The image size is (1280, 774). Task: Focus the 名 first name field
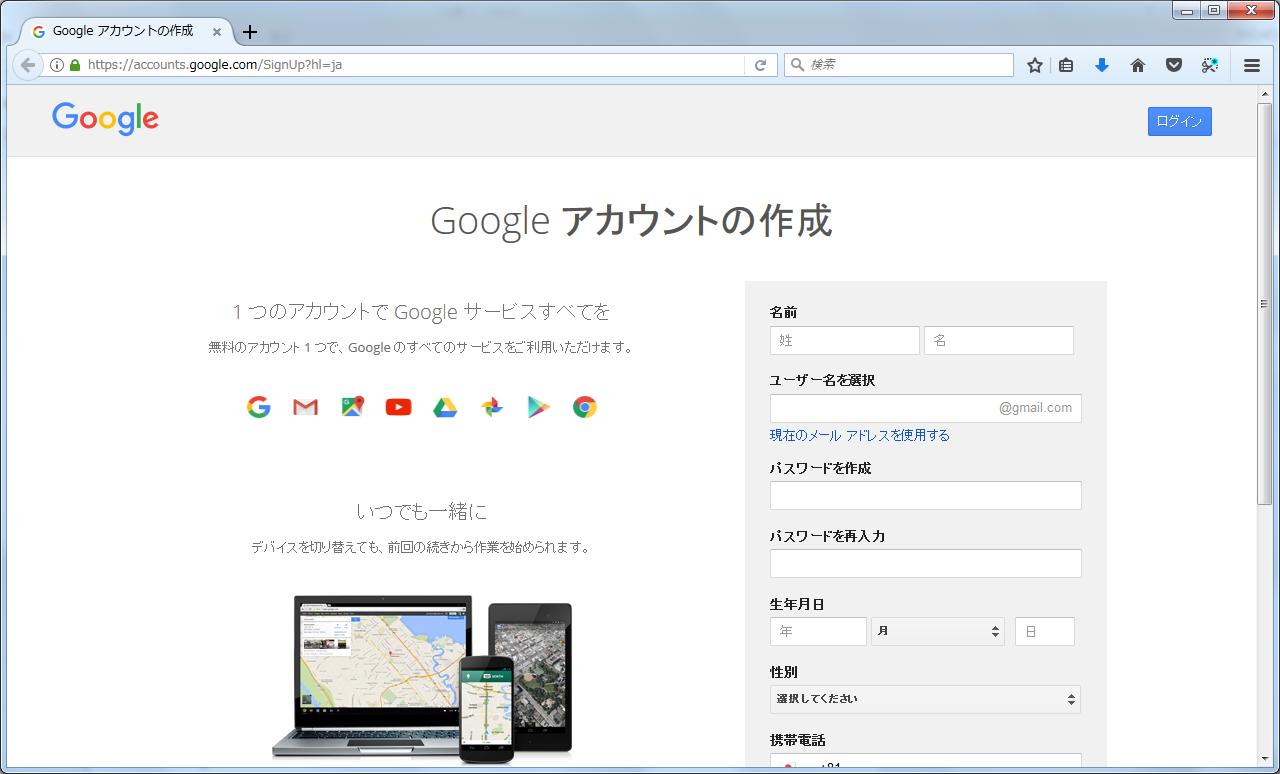(999, 340)
